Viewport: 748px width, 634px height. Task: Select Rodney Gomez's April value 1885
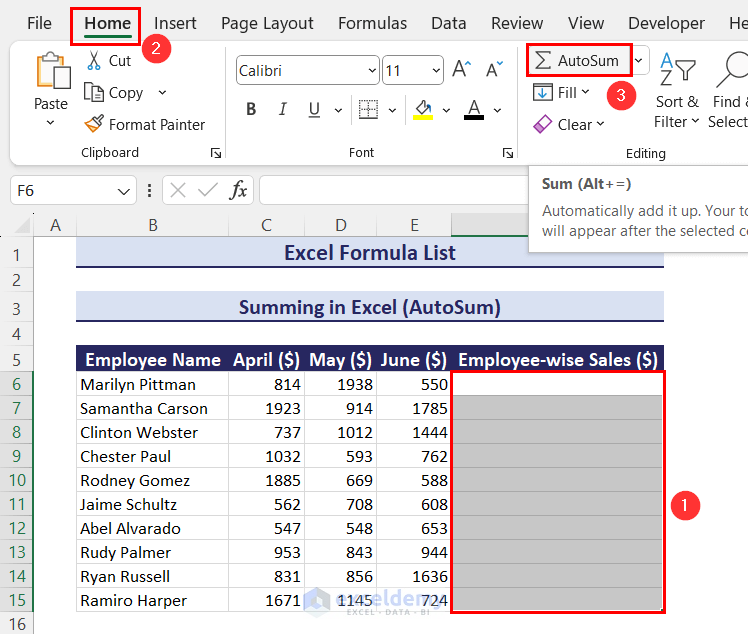[267, 480]
